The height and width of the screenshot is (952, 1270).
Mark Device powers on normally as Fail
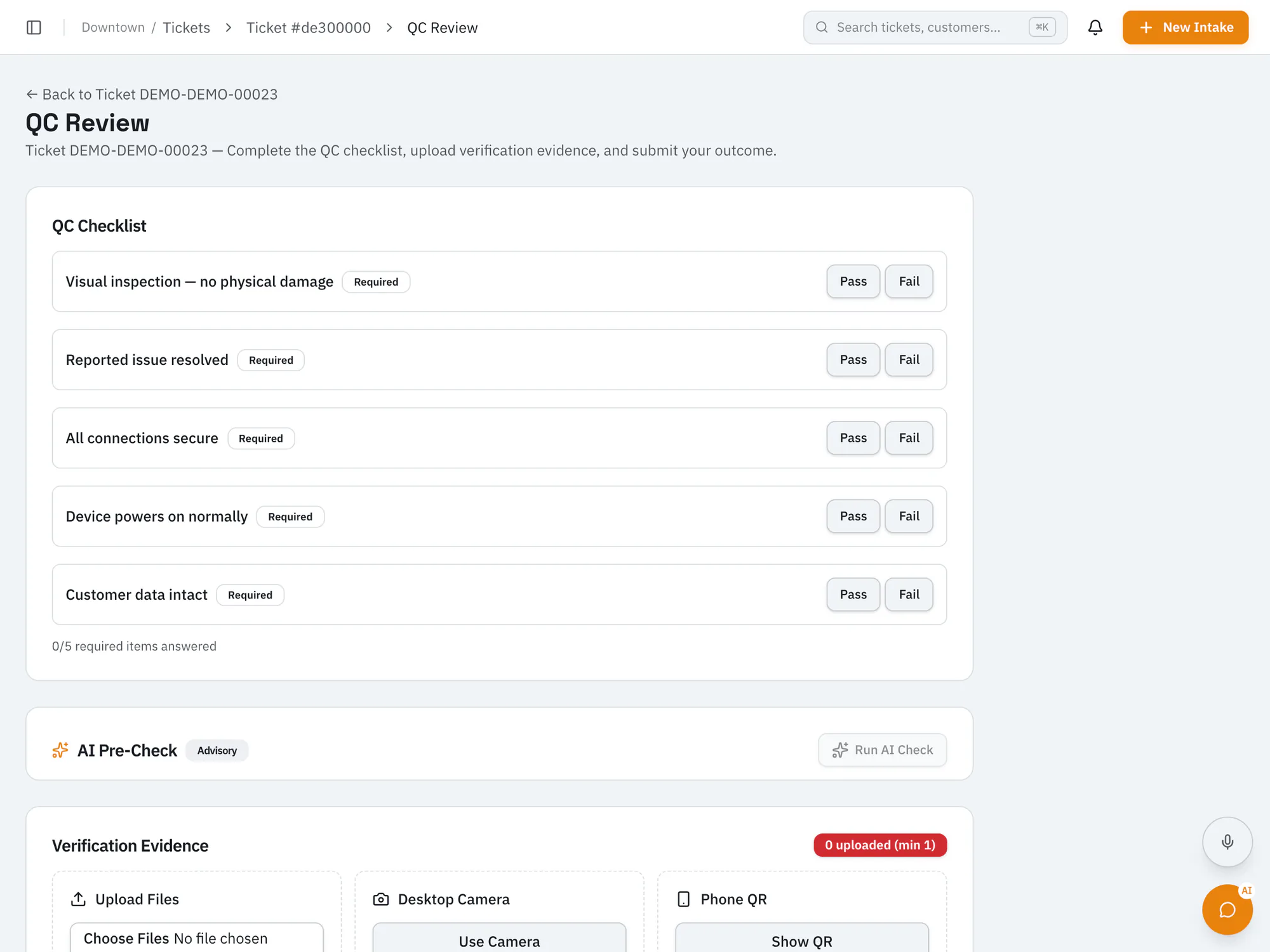pos(909,516)
